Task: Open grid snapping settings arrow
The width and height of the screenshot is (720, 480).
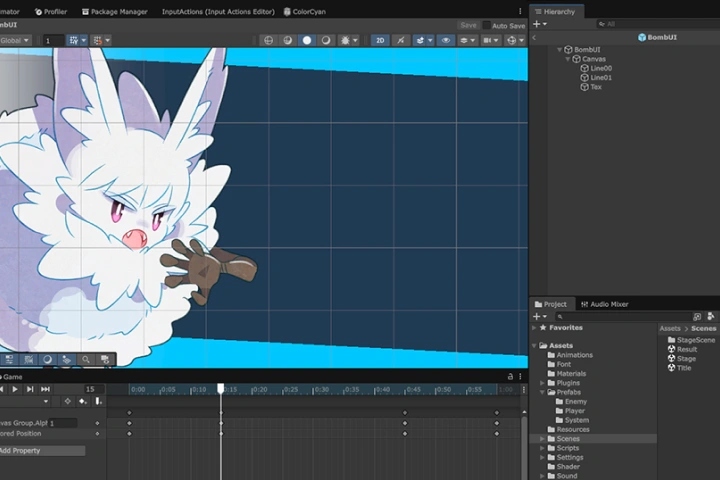Action: pos(84,40)
